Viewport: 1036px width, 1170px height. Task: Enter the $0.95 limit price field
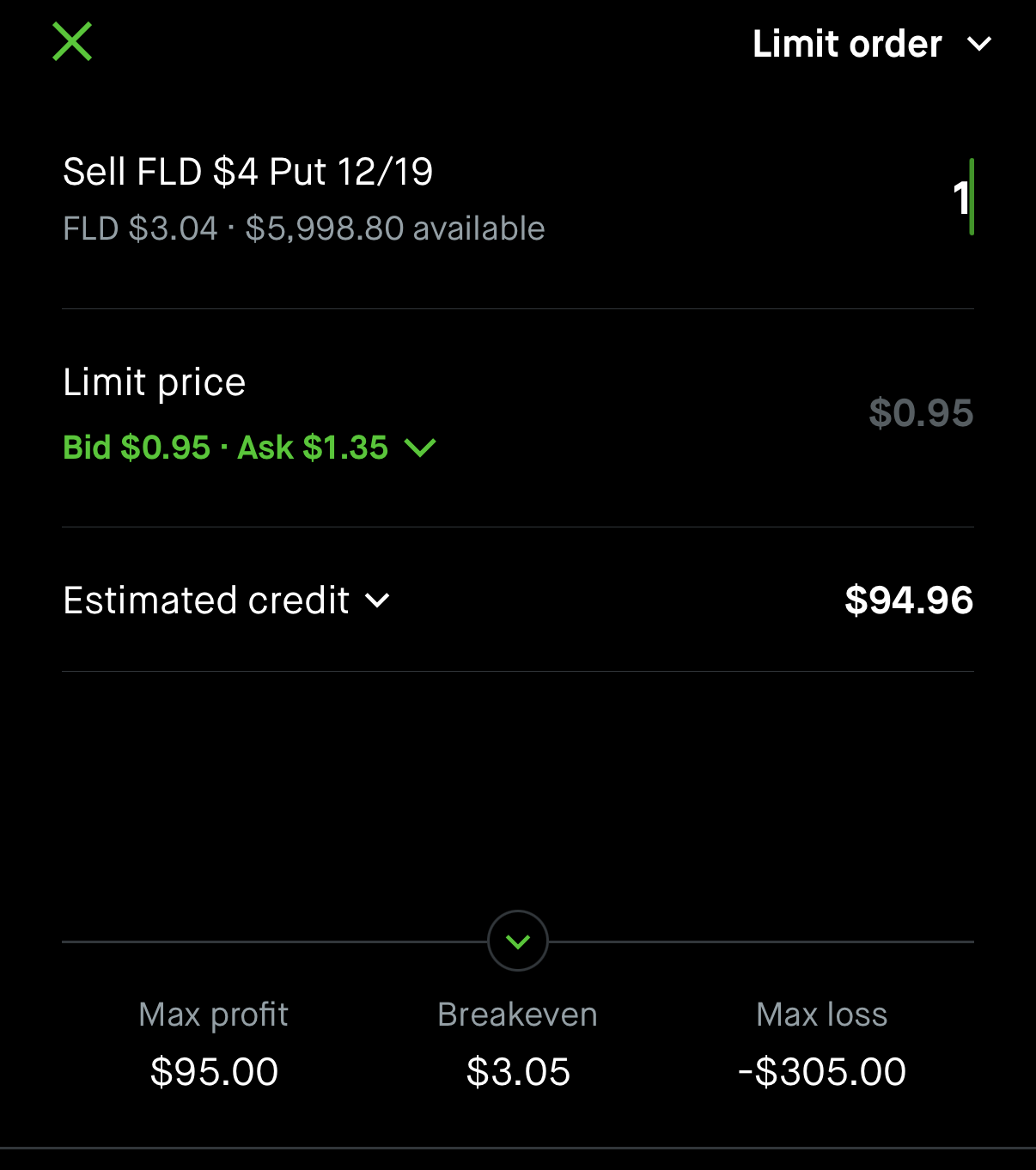[920, 413]
